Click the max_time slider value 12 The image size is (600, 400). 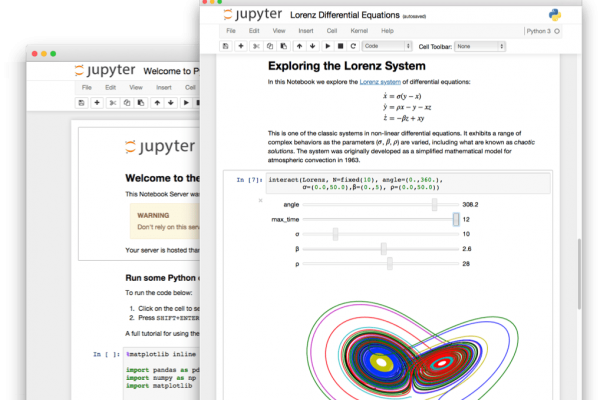click(x=466, y=219)
